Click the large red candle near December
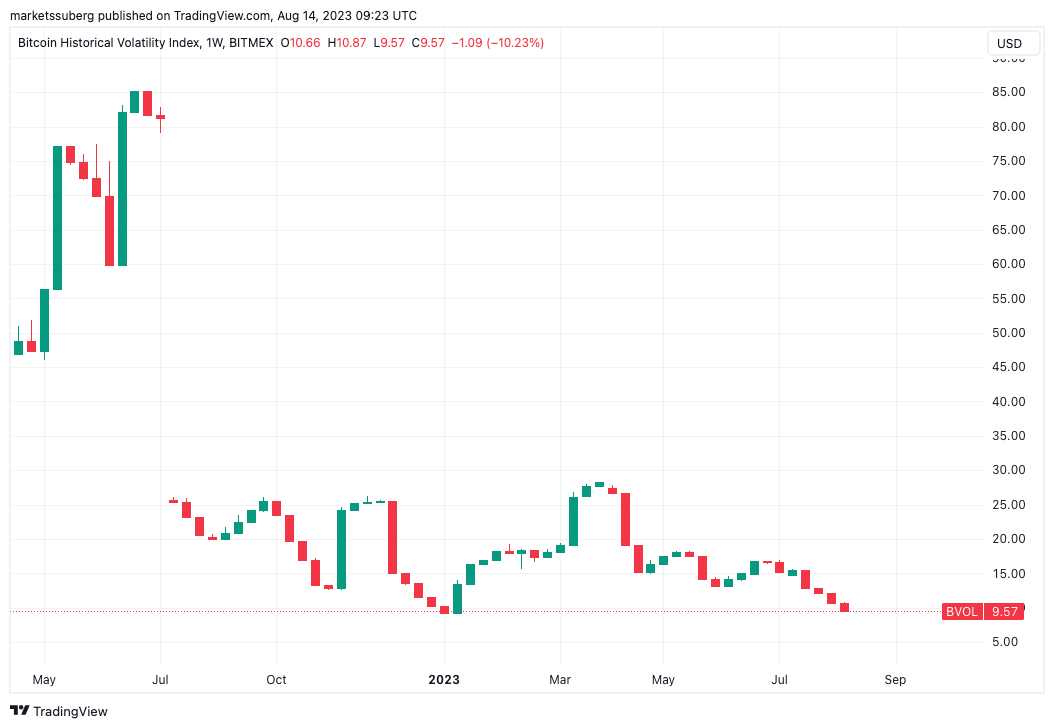This screenshot has height=728, width=1054. [x=393, y=537]
